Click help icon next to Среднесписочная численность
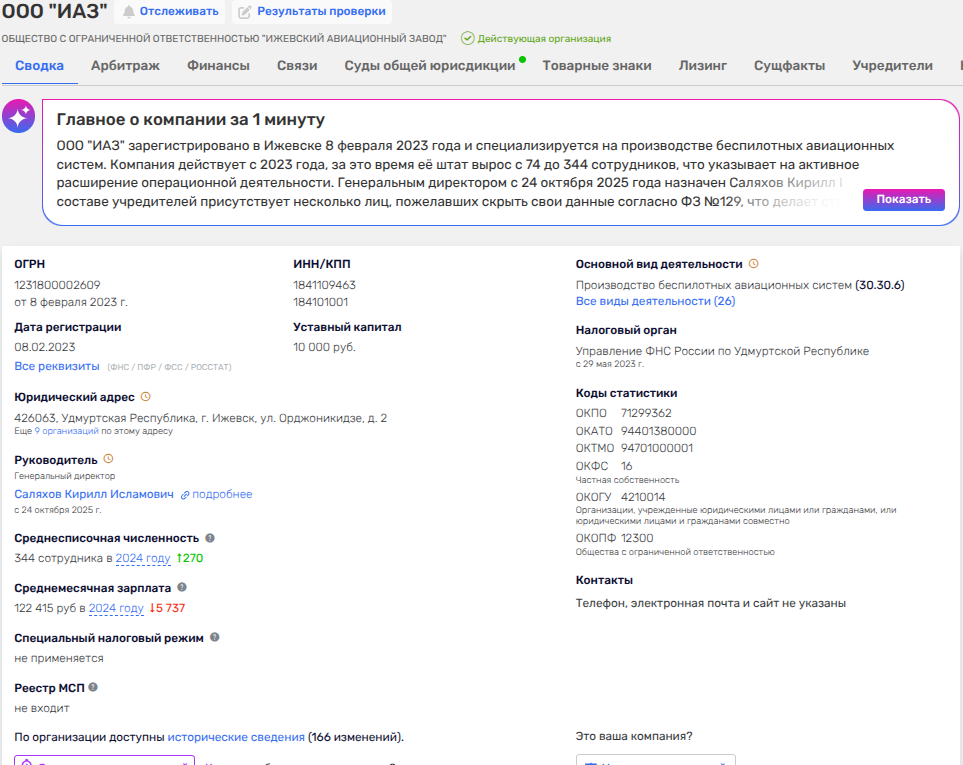 pos(210,538)
